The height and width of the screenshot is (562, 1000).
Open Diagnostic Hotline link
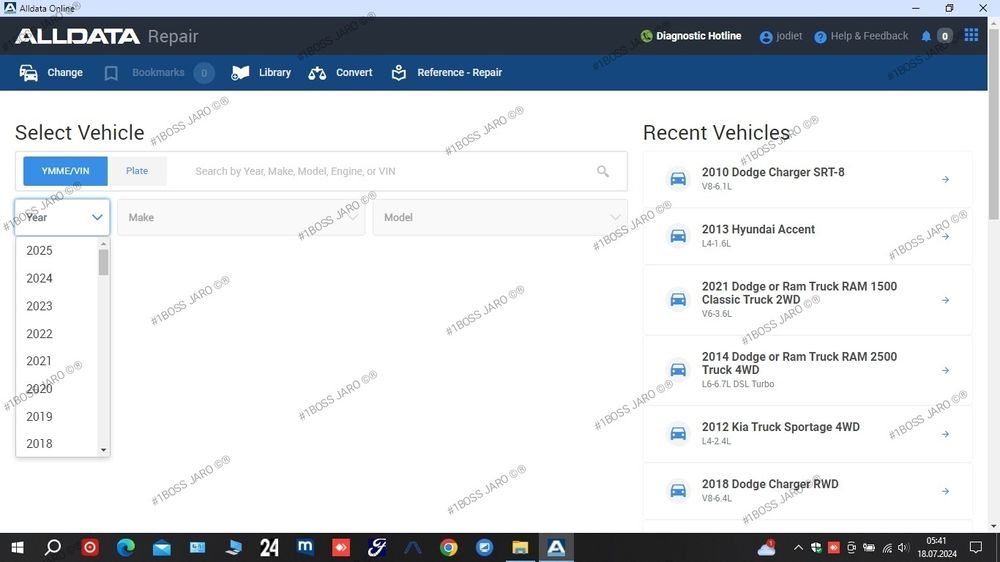[x=698, y=36]
